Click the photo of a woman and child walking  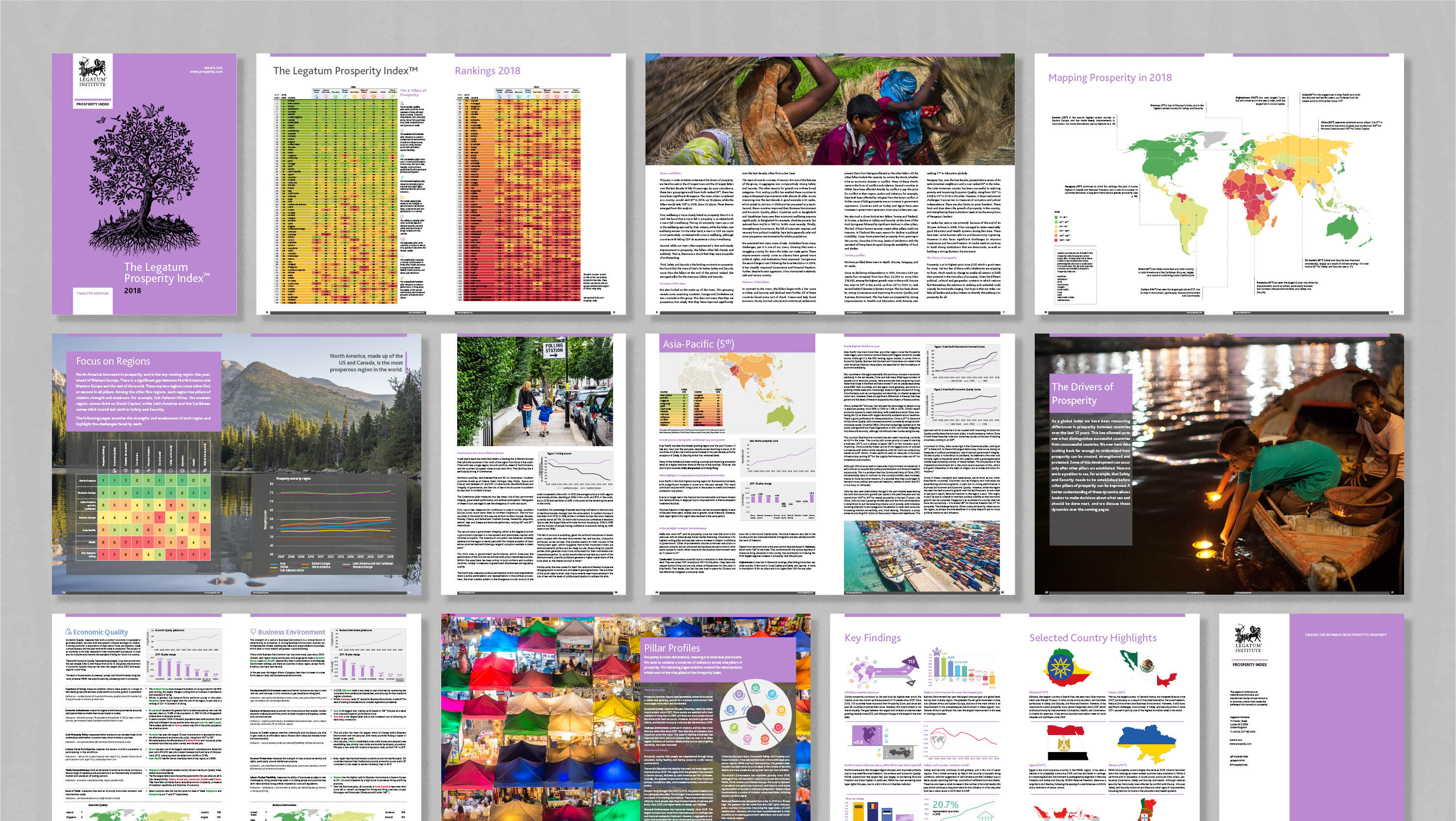click(534, 391)
